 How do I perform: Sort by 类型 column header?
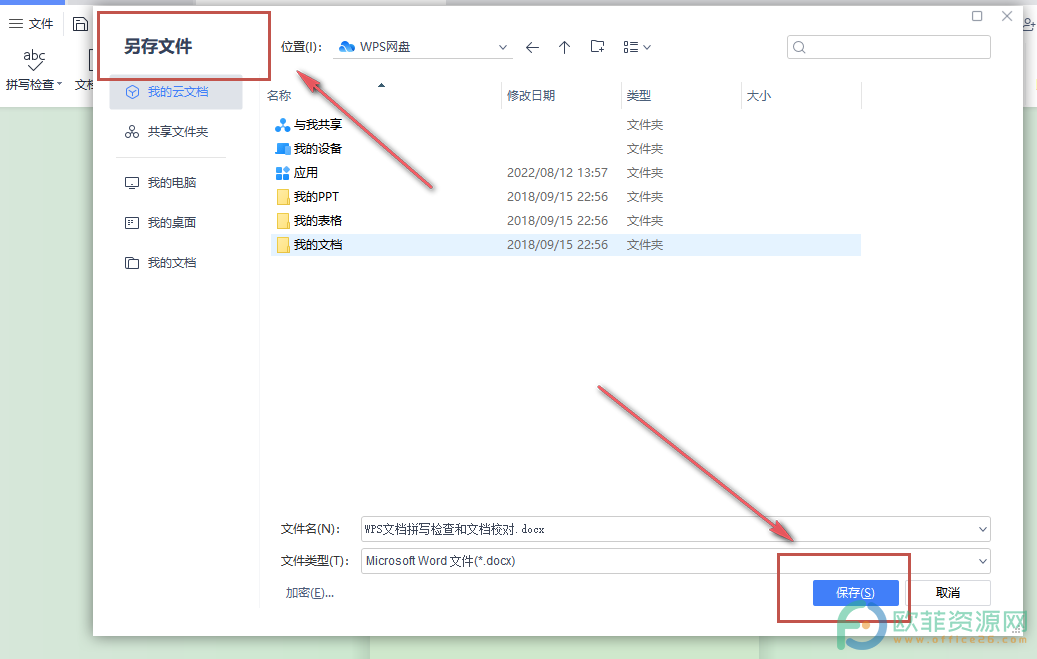point(639,96)
